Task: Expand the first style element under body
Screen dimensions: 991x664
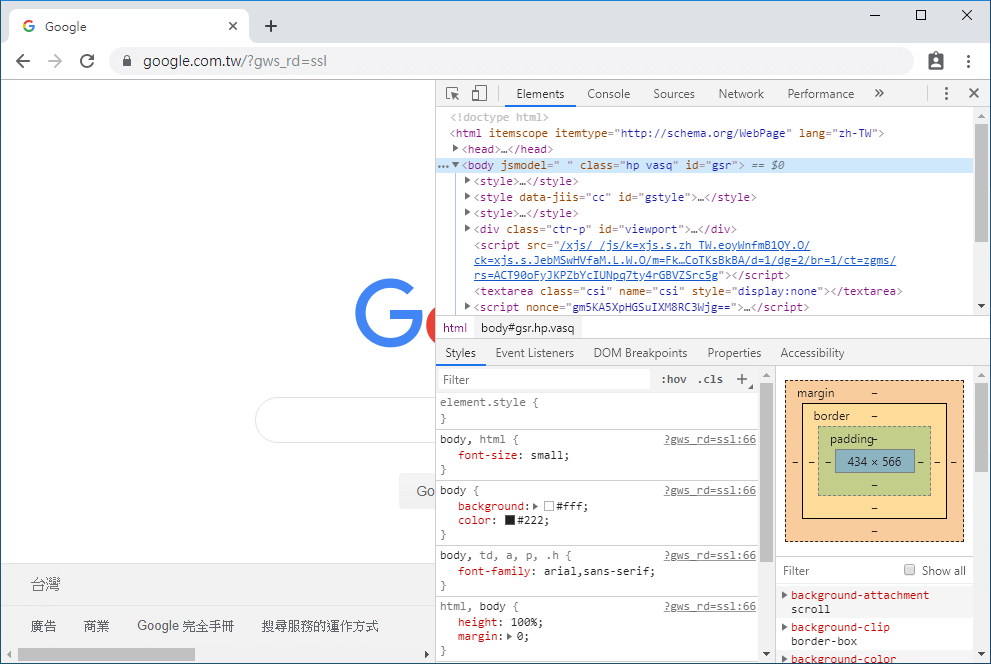Action: pyautogui.click(x=468, y=181)
